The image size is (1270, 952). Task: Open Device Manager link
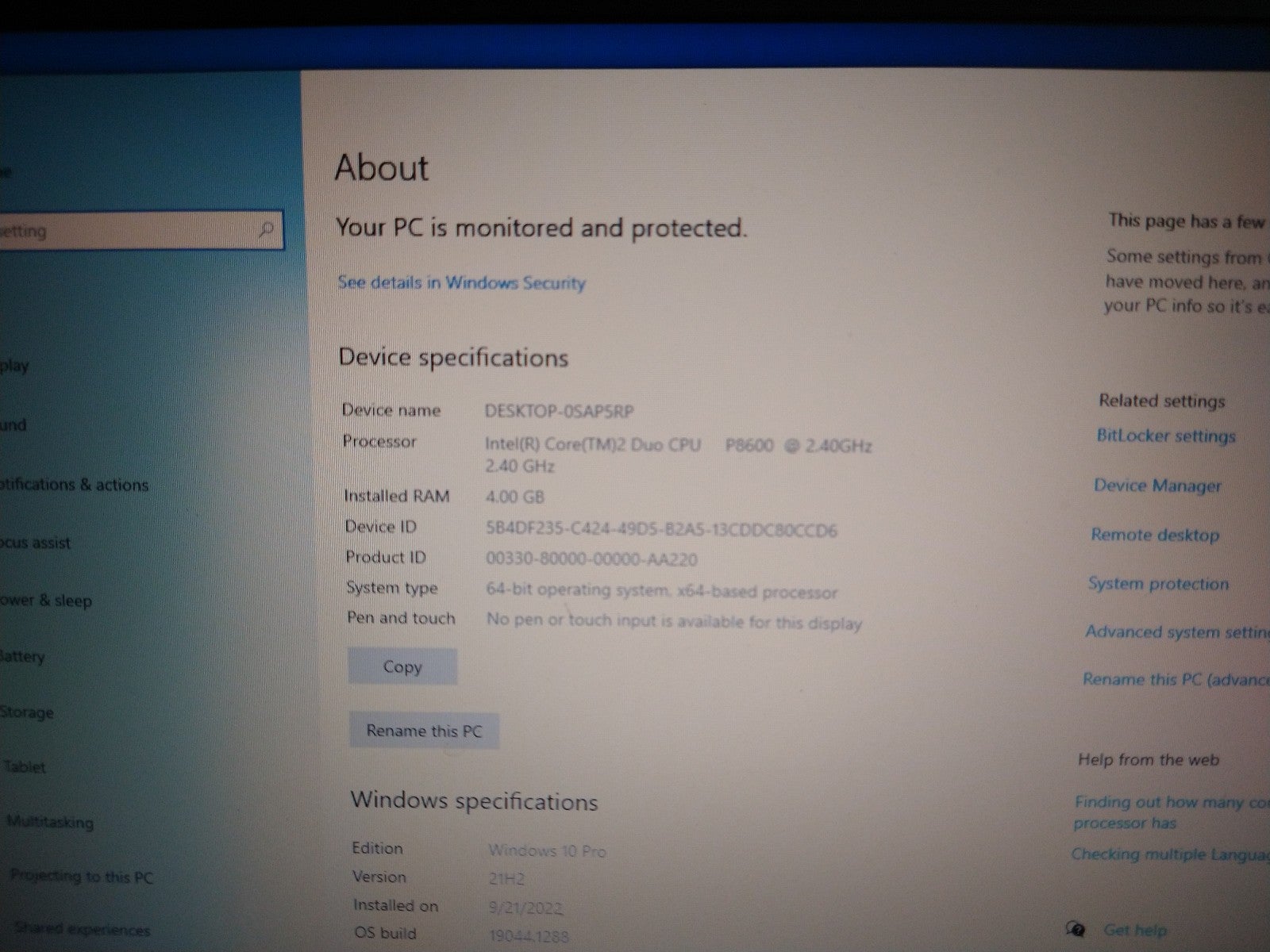coord(1157,486)
